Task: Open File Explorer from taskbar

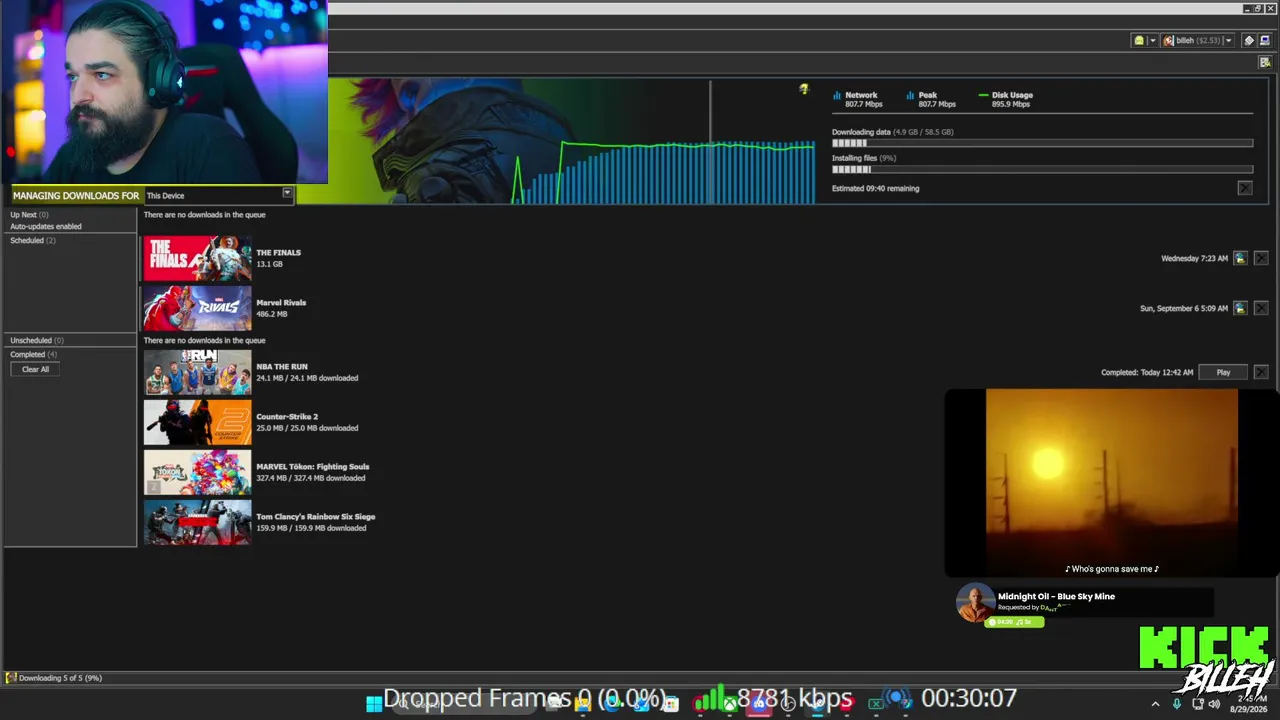Action: click(x=582, y=703)
